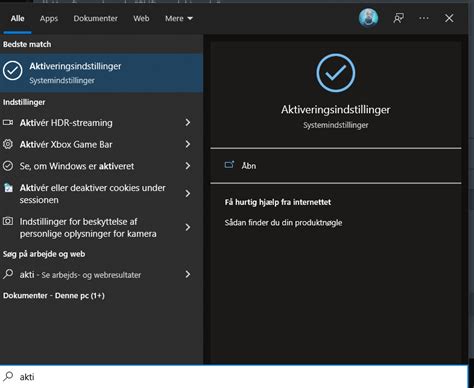Click the open-window icon beside Åbn
The image size is (474, 388).
pyautogui.click(x=229, y=165)
